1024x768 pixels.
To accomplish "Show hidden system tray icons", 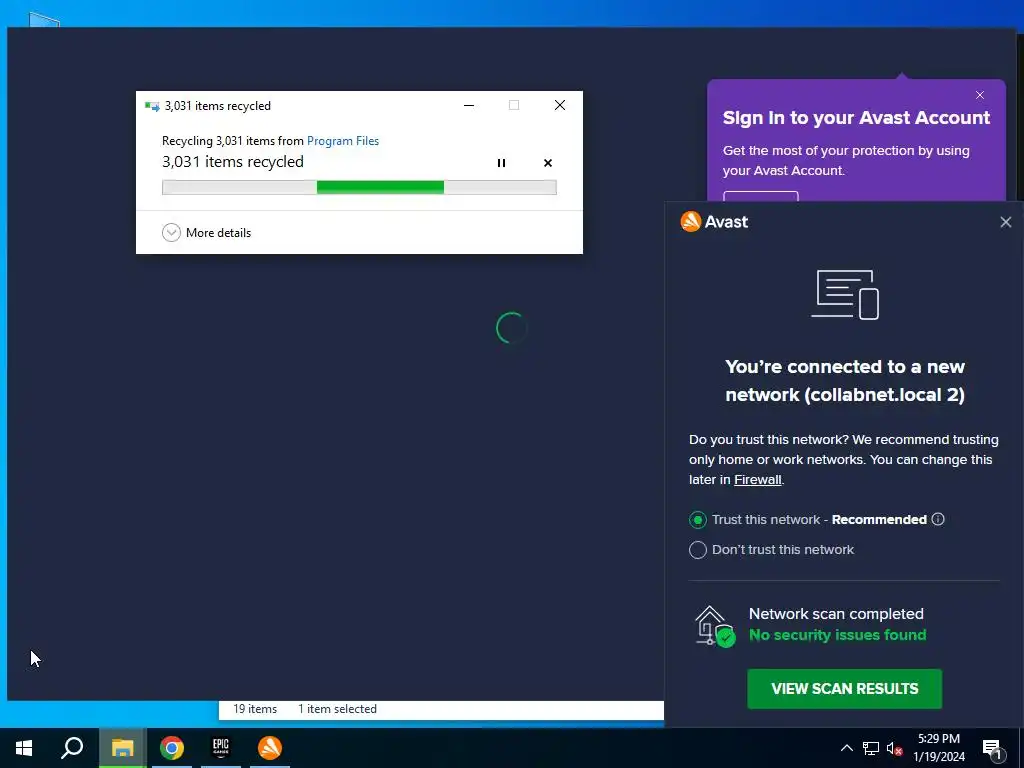I will 846,748.
